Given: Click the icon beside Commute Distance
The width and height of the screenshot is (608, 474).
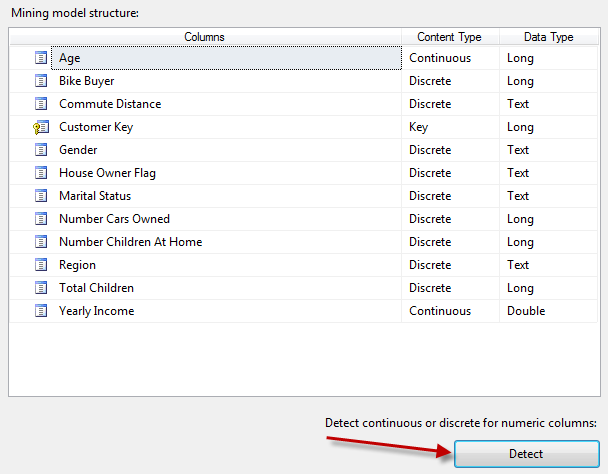Looking at the screenshot, I should pos(41,104).
